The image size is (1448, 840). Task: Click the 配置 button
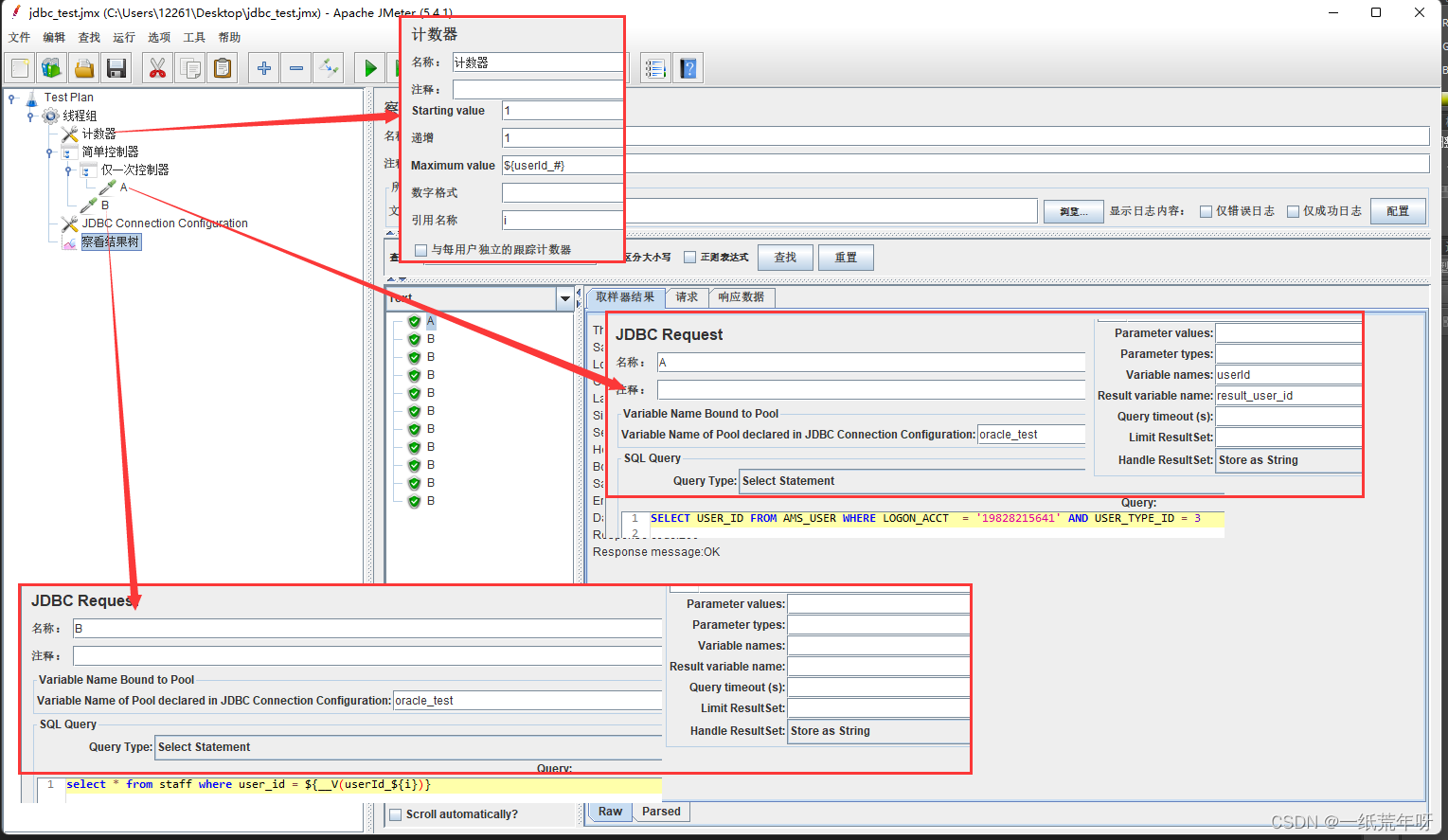coord(1398,211)
